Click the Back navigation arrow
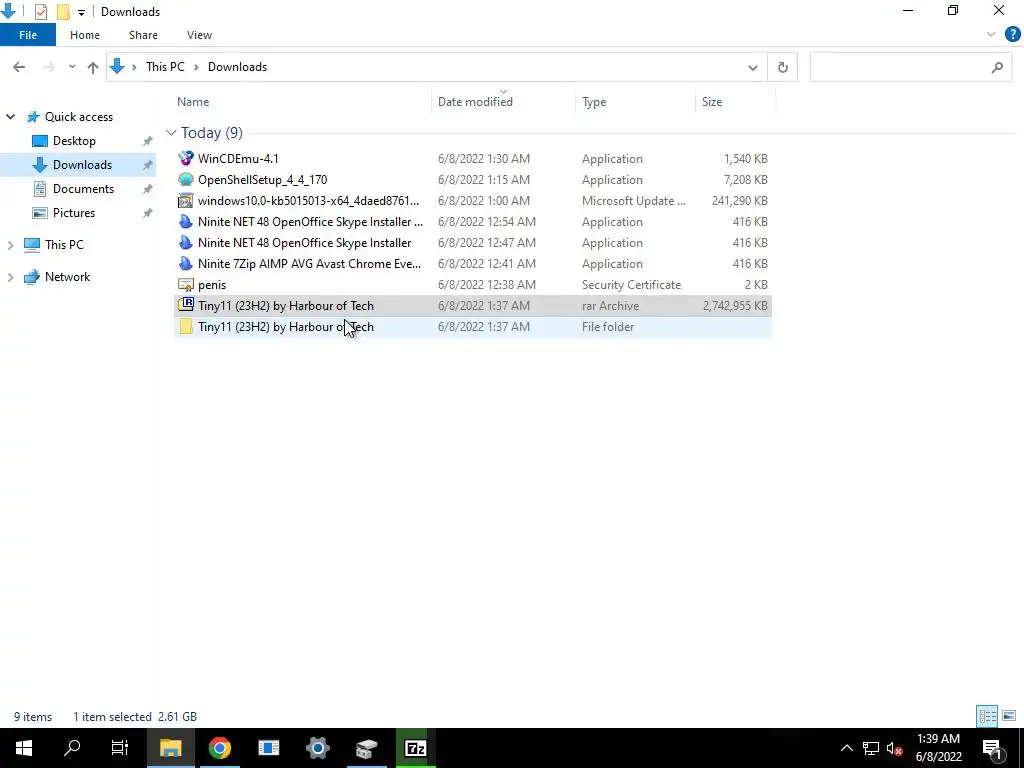Image resolution: width=1024 pixels, height=768 pixels. [19, 67]
